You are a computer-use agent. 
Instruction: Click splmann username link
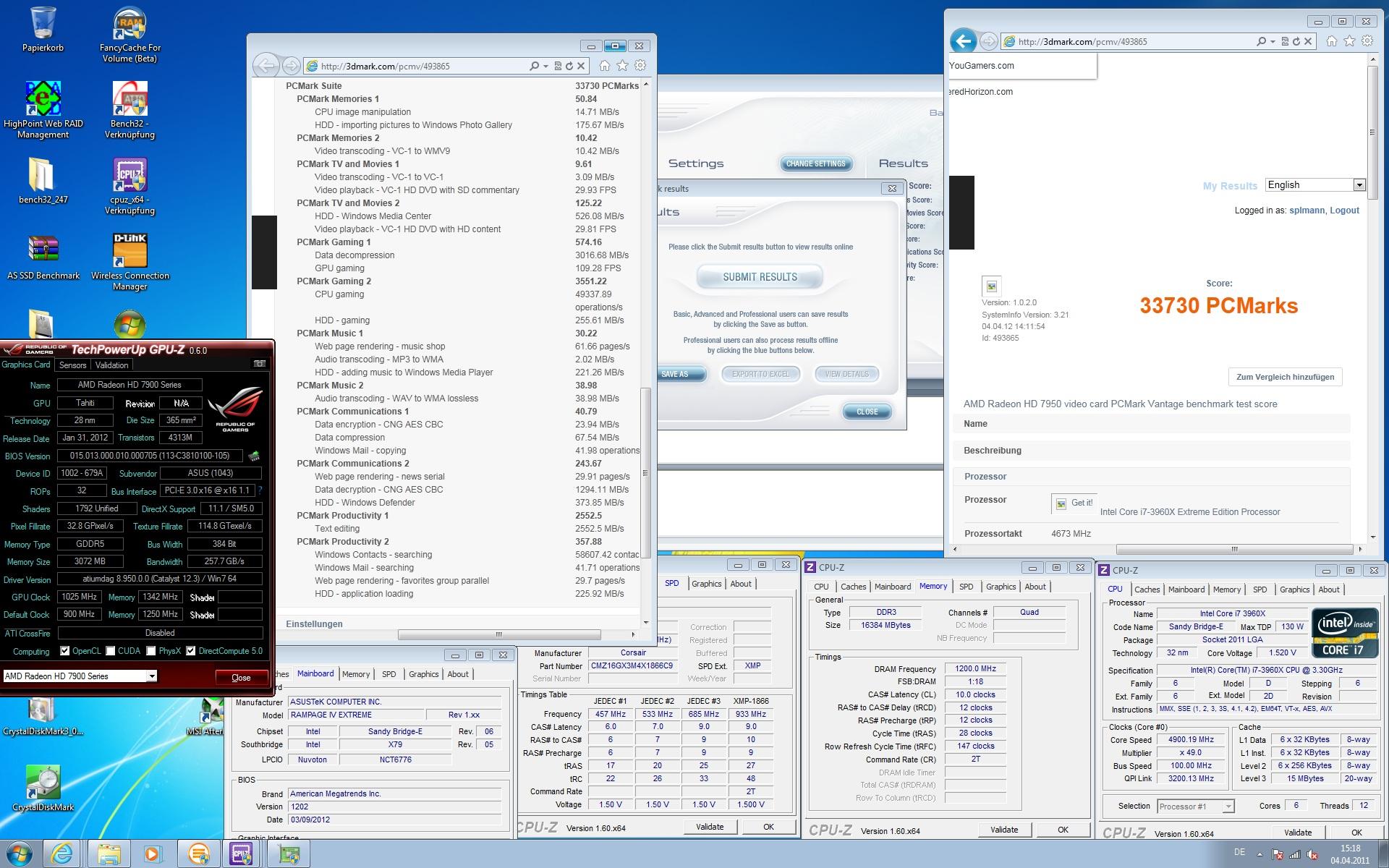[x=1307, y=210]
